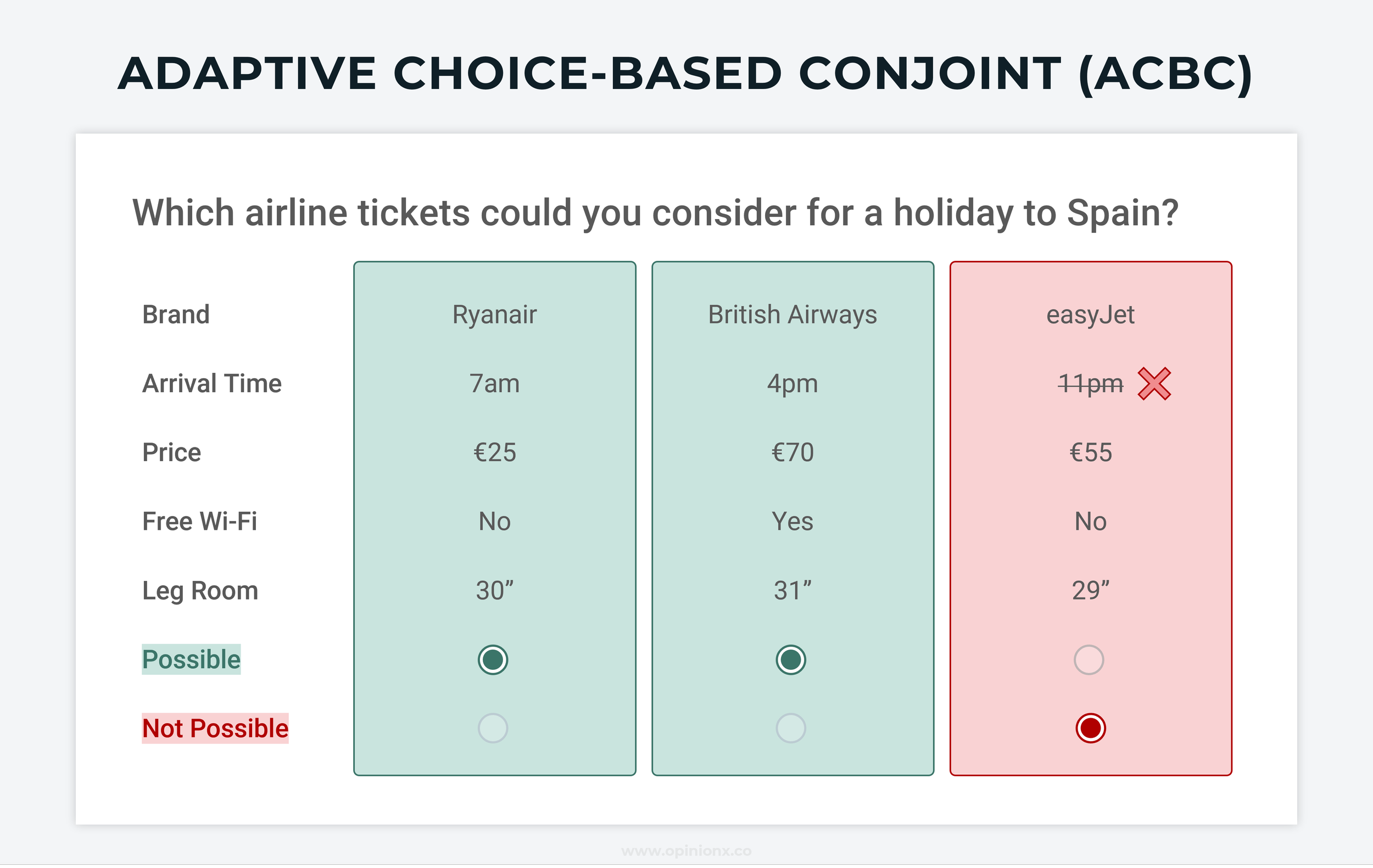The image size is (1373, 868).
Task: Select Possible for the easyJet ticket
Action: [x=1089, y=659]
